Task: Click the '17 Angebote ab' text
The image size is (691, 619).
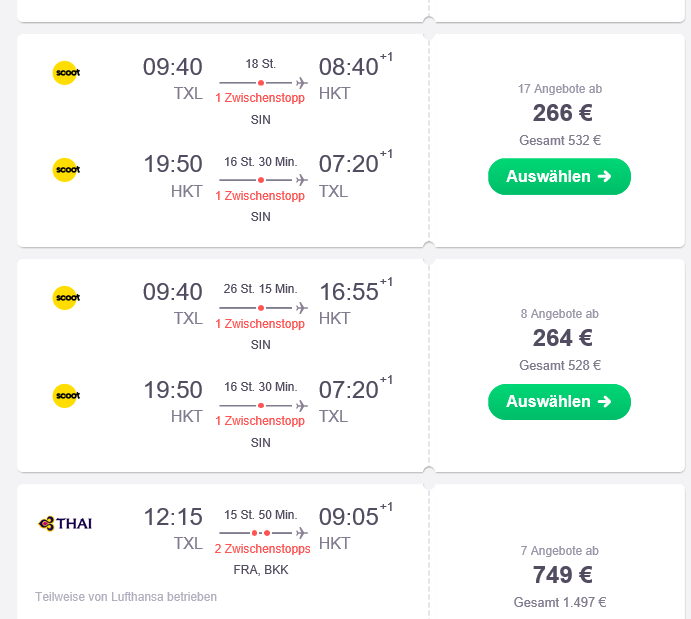Action: click(x=560, y=89)
